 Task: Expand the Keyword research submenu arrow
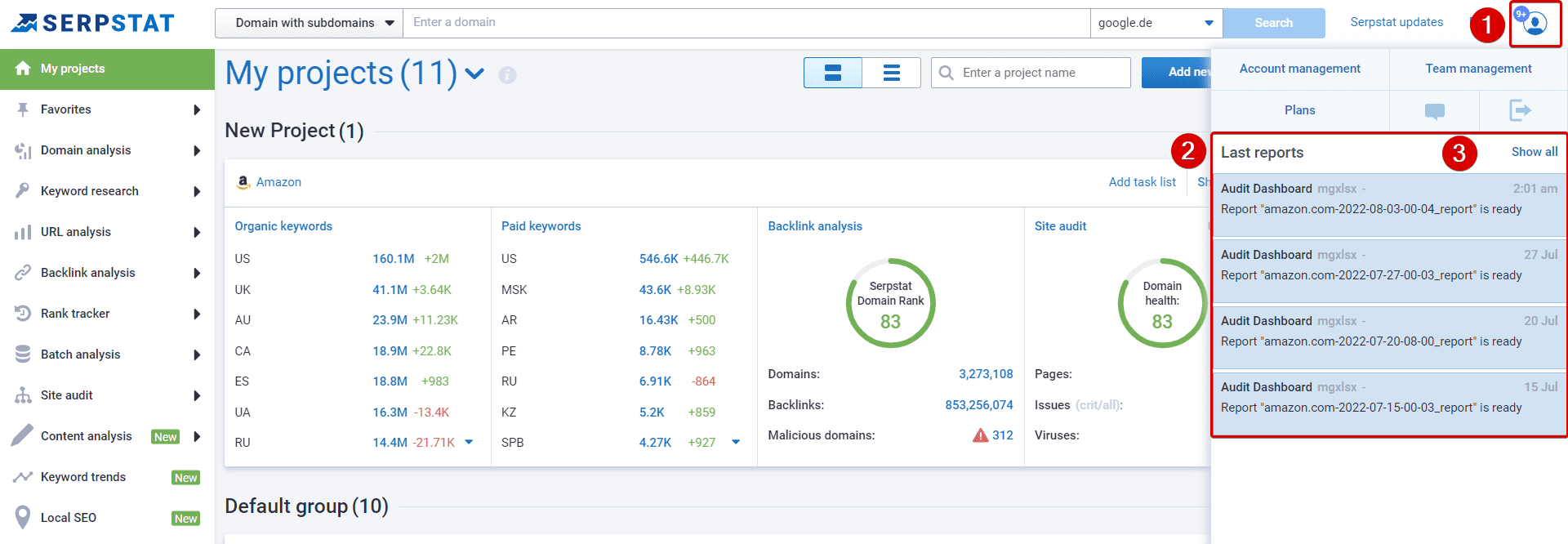197,191
